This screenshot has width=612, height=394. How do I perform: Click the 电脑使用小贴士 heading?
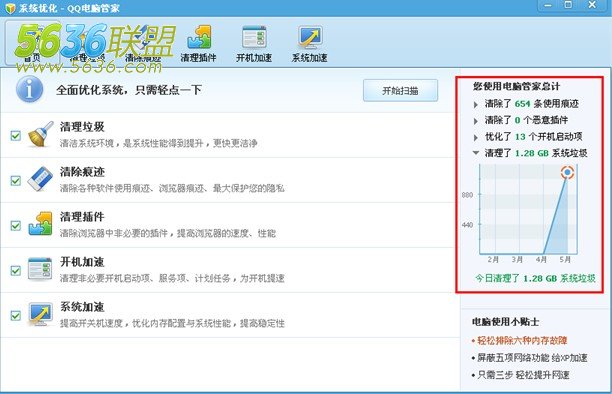[x=505, y=322]
